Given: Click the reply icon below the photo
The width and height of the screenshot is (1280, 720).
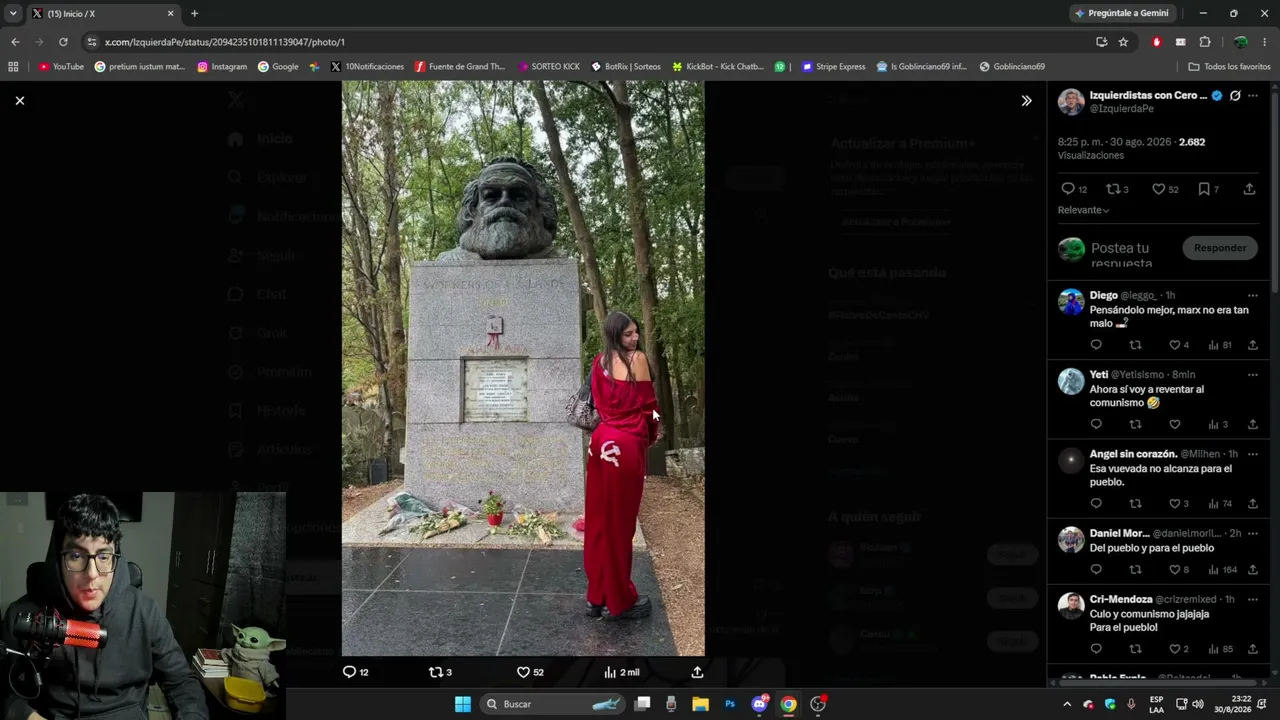Looking at the screenshot, I should click(x=349, y=672).
